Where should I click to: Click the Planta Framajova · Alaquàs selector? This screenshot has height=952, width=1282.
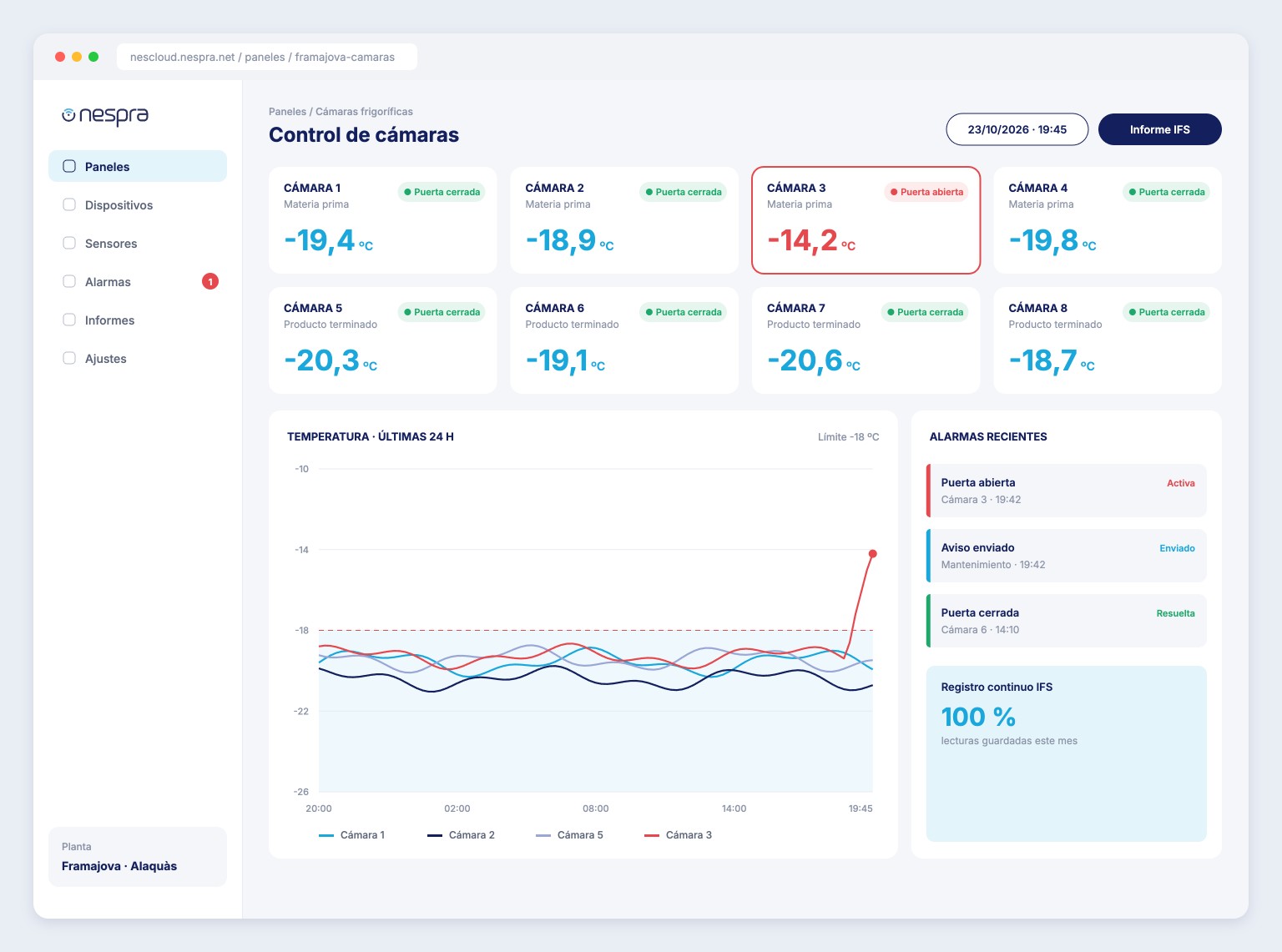click(138, 857)
